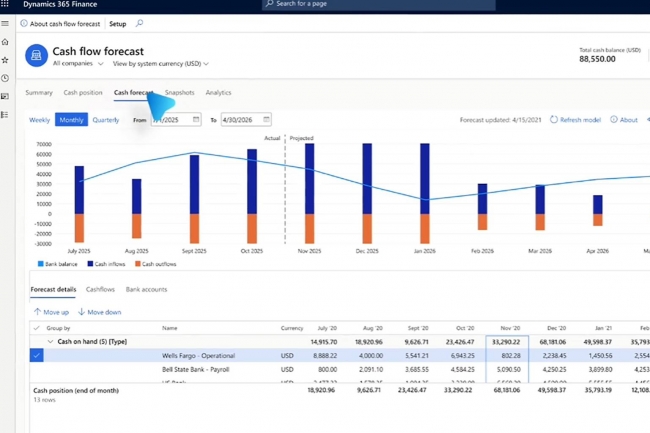Click the Currency column header
650x433 pixels.
click(x=292, y=328)
